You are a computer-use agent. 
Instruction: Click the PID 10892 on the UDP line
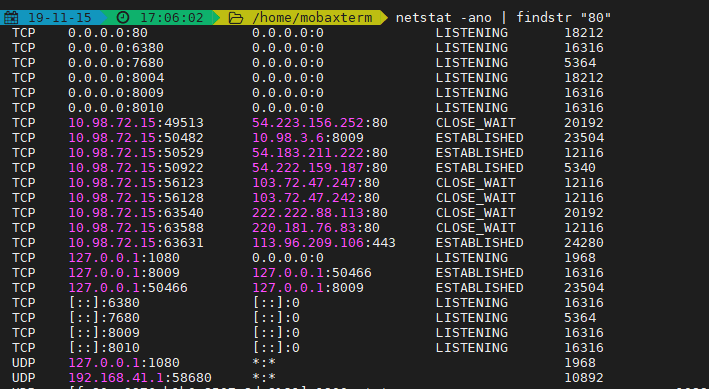pyautogui.click(x=584, y=377)
